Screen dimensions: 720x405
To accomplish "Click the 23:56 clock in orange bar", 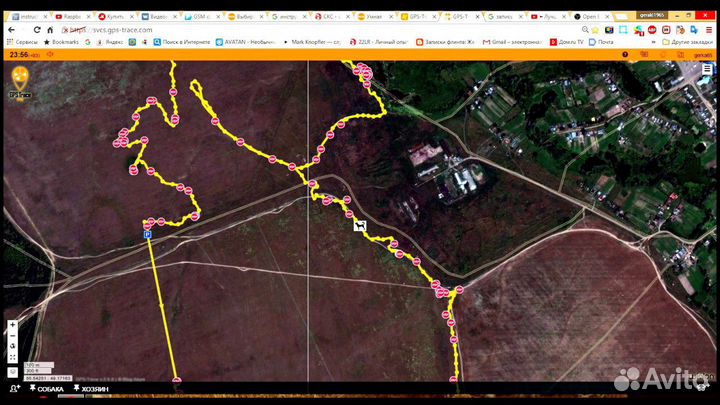I will tap(19, 55).
